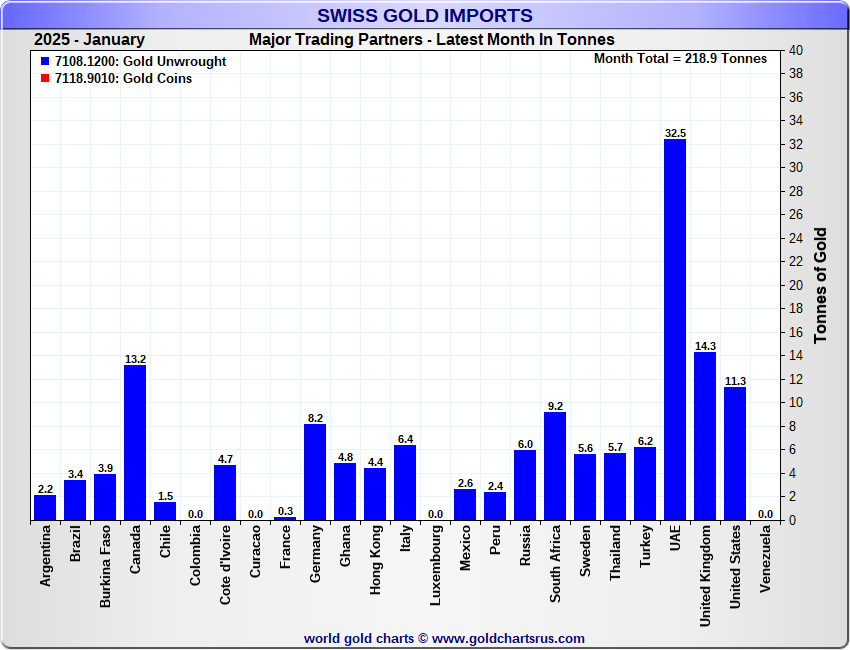Click the Italy bar showing 6.4
The width and height of the screenshot is (850, 650).
[x=405, y=482]
